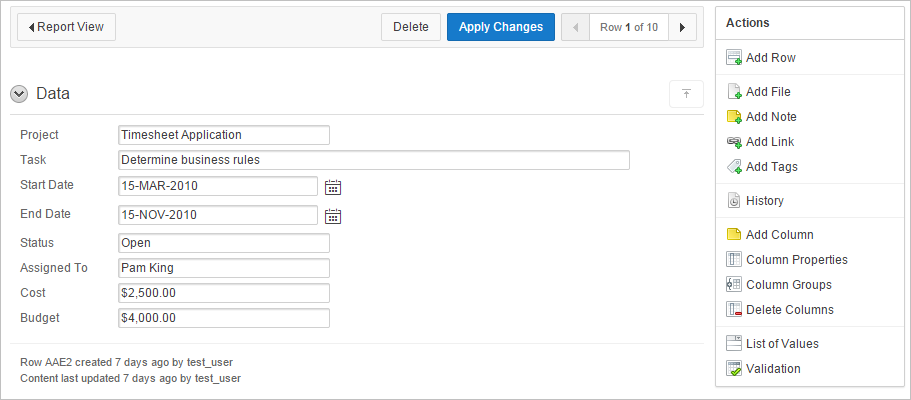Choose Delete Columns from Actions
The height and width of the screenshot is (400, 911).
789,310
